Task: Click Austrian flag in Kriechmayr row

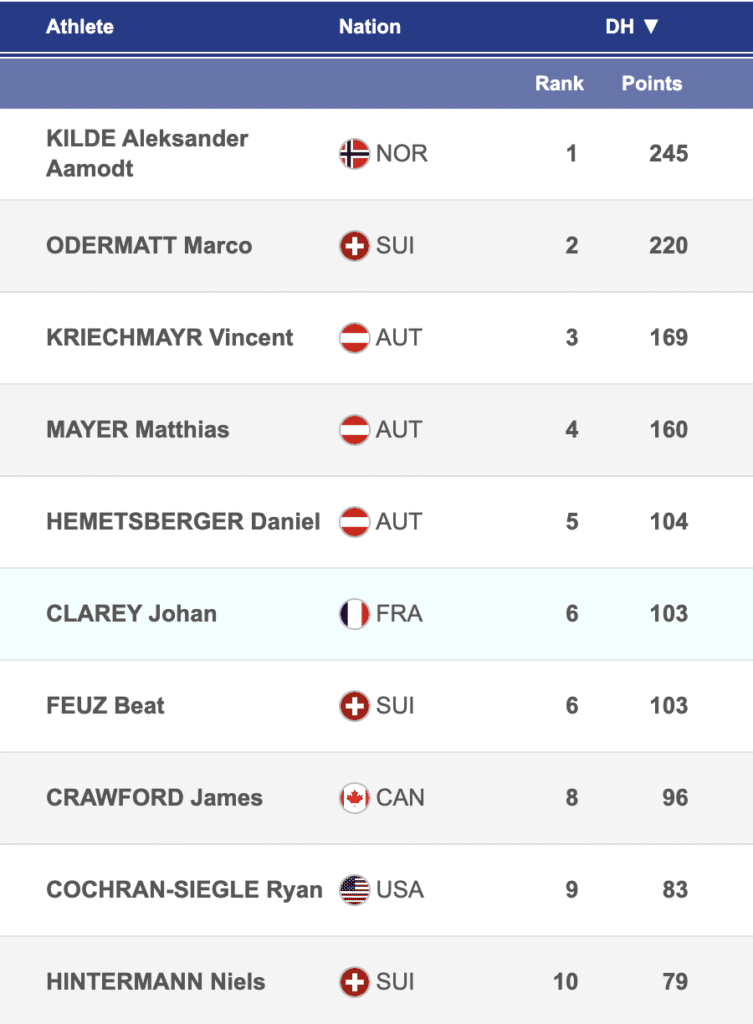Action: [354, 338]
